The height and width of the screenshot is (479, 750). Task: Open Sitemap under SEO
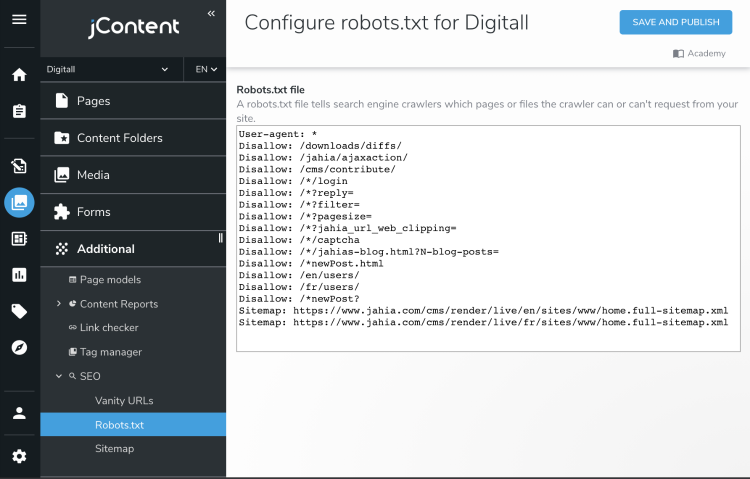point(114,448)
